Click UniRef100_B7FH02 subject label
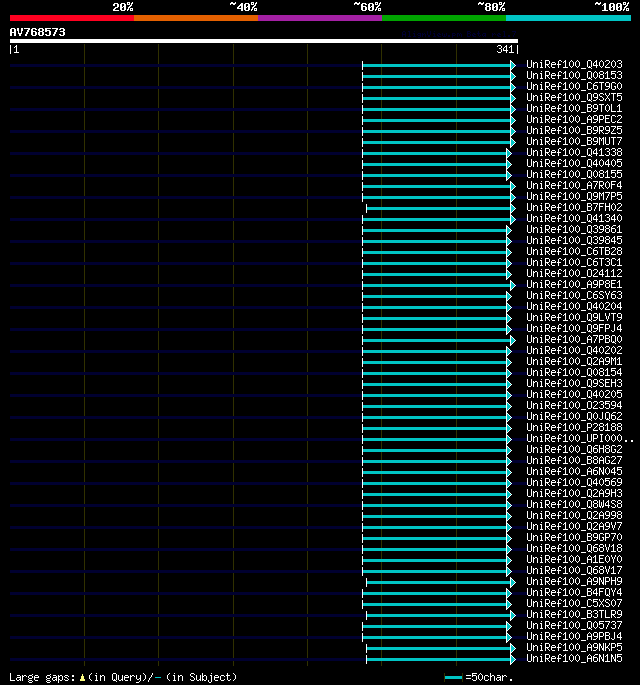This screenshot has height=685, width=640. coord(574,208)
